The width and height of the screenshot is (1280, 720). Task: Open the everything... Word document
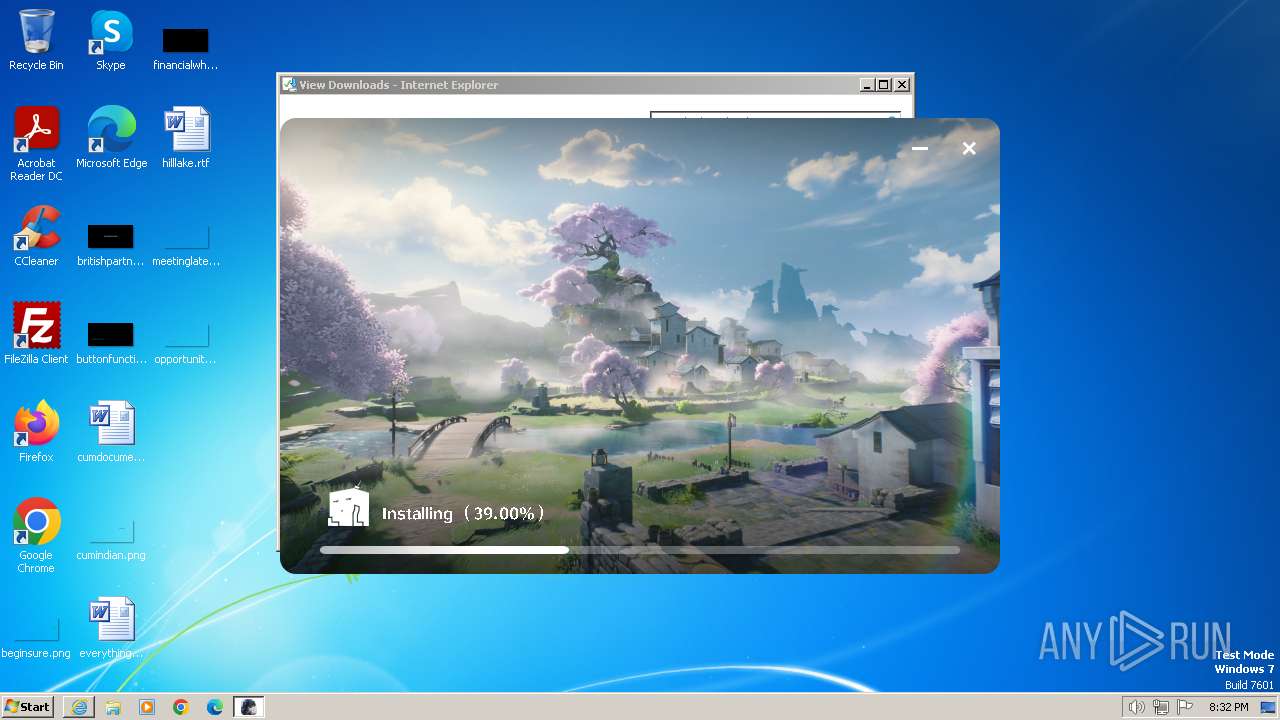pos(111,628)
